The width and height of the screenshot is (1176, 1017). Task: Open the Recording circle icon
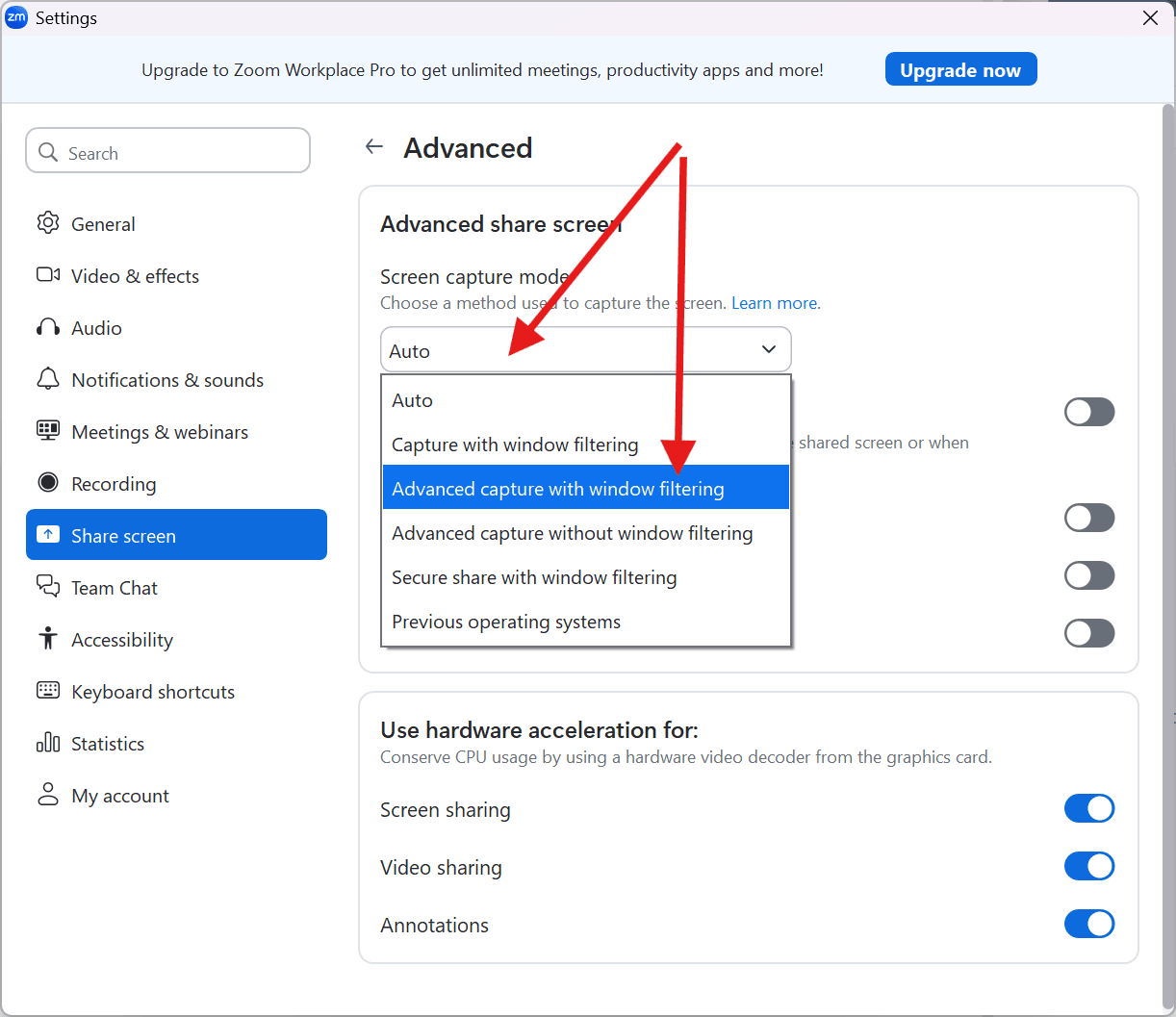(48, 483)
